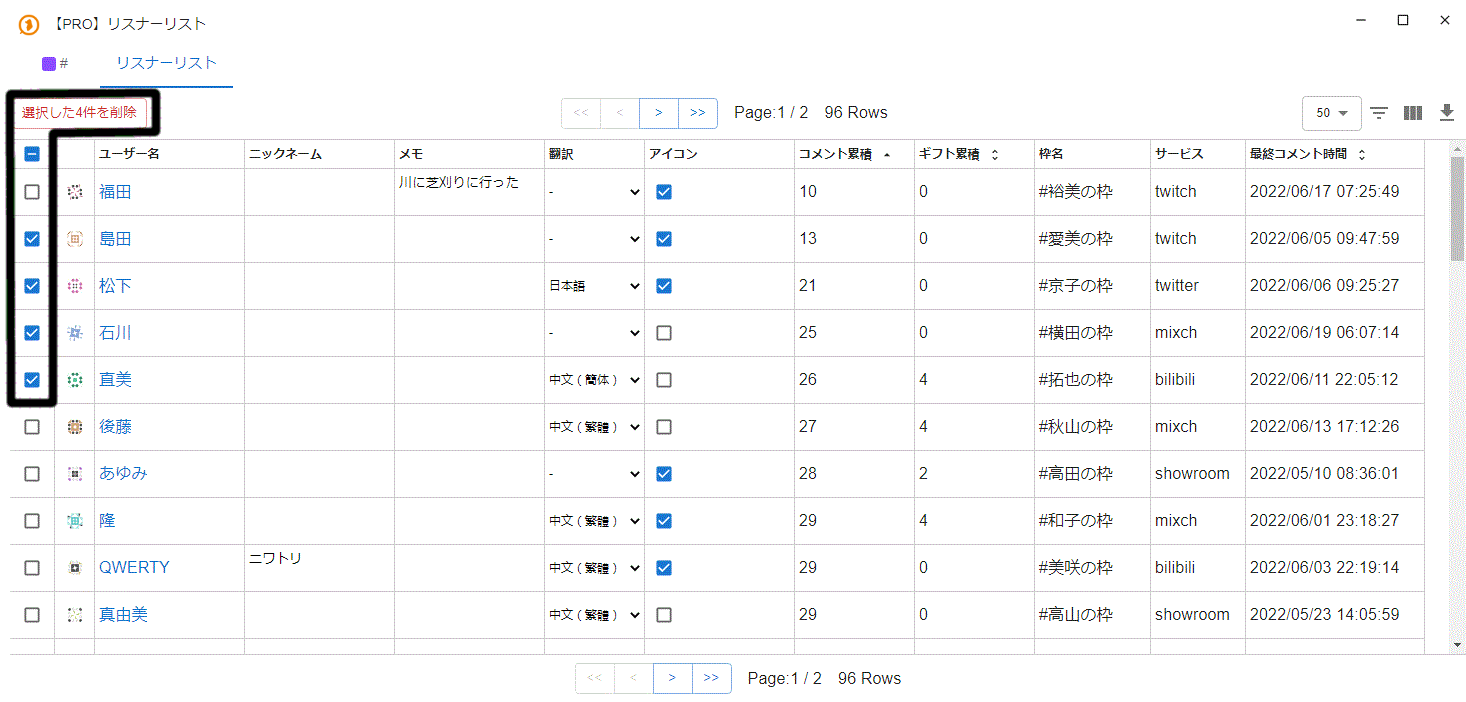Click the download export icon
Image resolution: width=1466 pixels, height=702 pixels.
coord(1446,113)
